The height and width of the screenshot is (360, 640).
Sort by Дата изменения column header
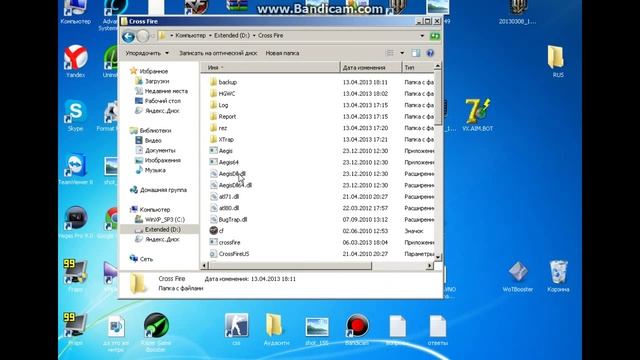point(371,67)
